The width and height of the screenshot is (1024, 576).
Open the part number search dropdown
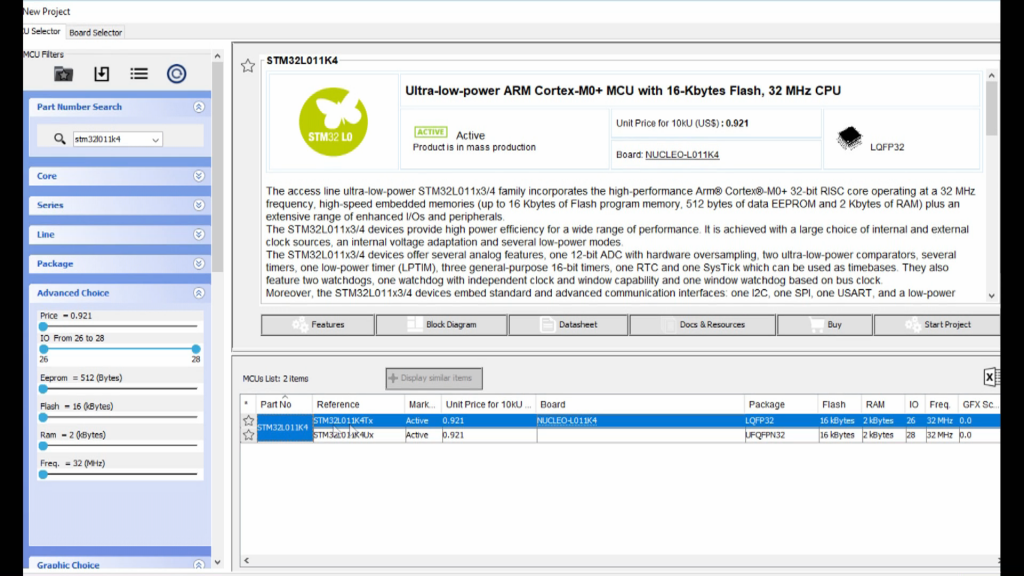pos(156,140)
